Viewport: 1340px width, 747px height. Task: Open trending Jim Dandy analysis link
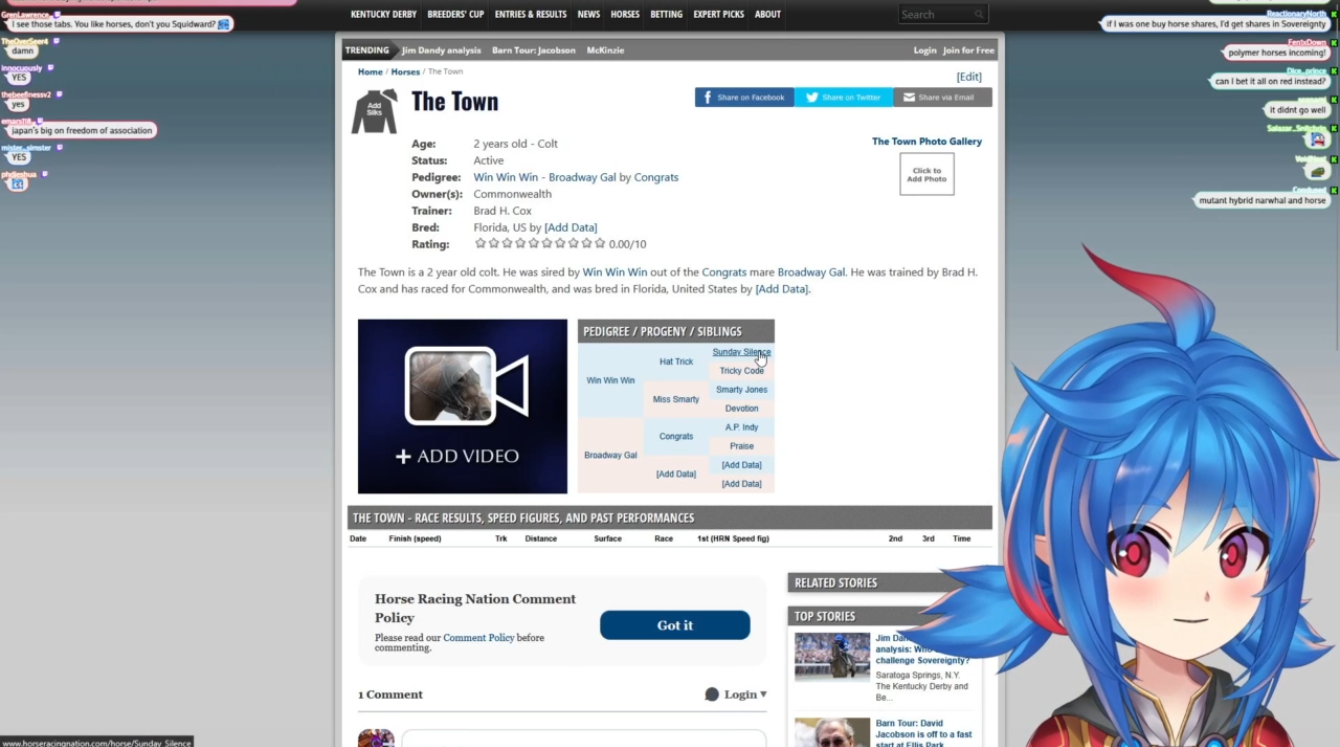point(441,50)
